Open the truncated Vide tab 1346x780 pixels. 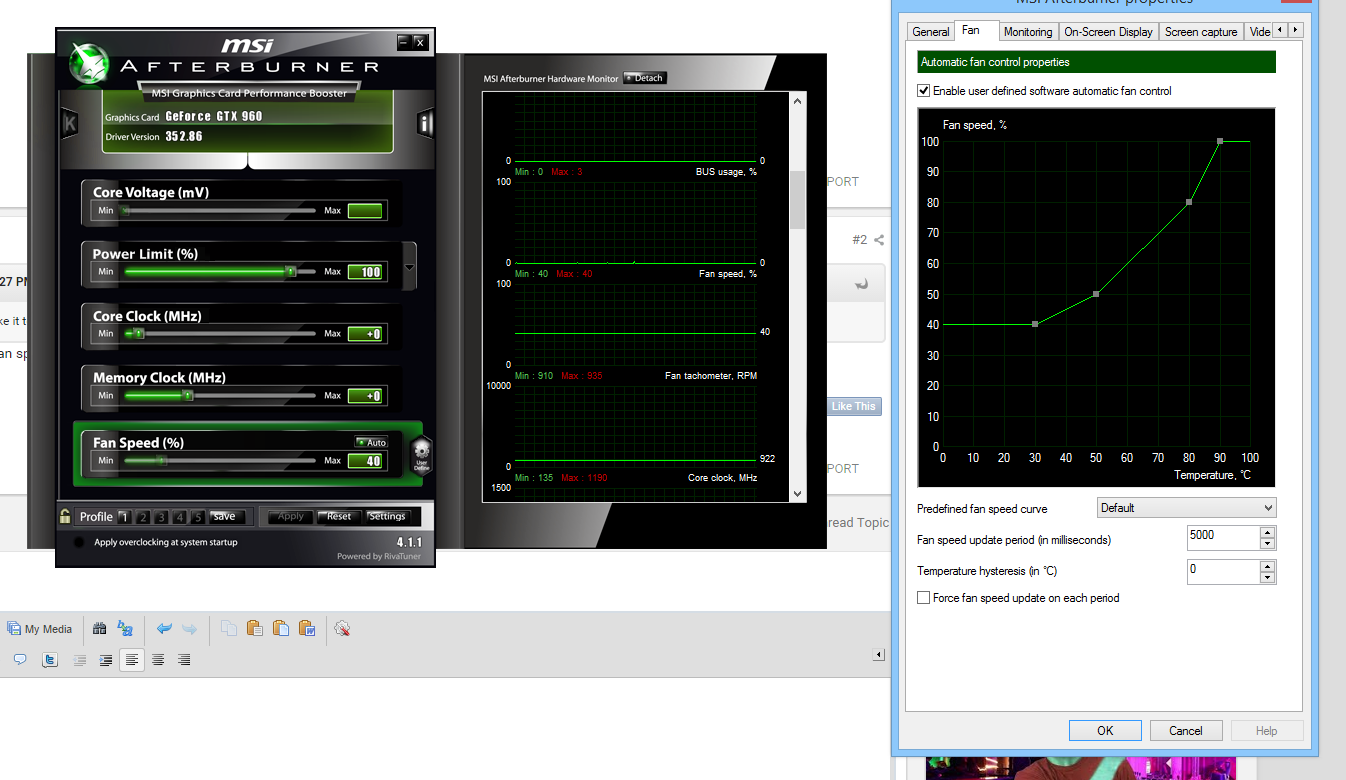click(x=1259, y=32)
